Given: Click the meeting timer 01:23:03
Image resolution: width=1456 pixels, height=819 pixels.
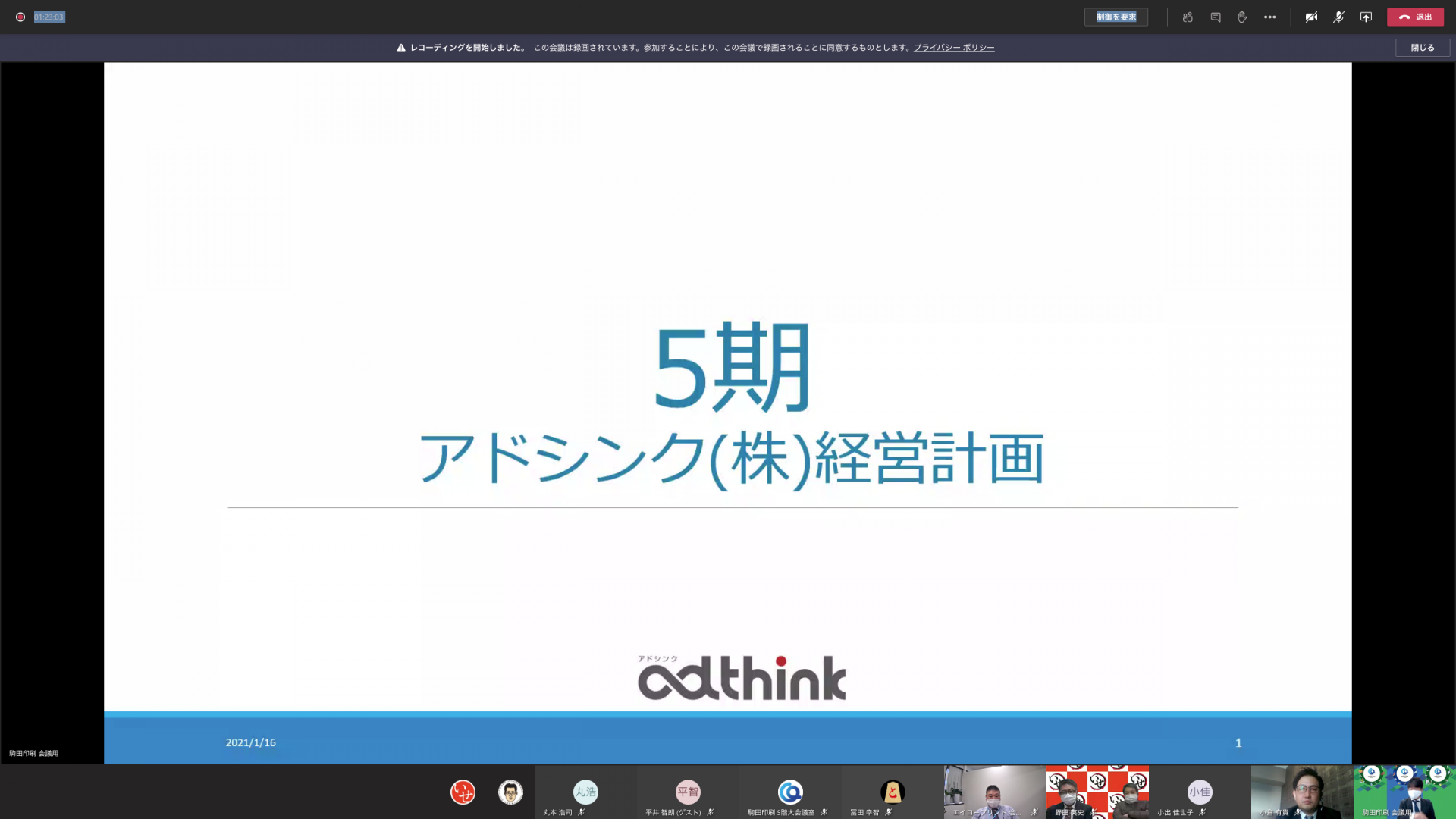Looking at the screenshot, I should pyautogui.click(x=49, y=17).
